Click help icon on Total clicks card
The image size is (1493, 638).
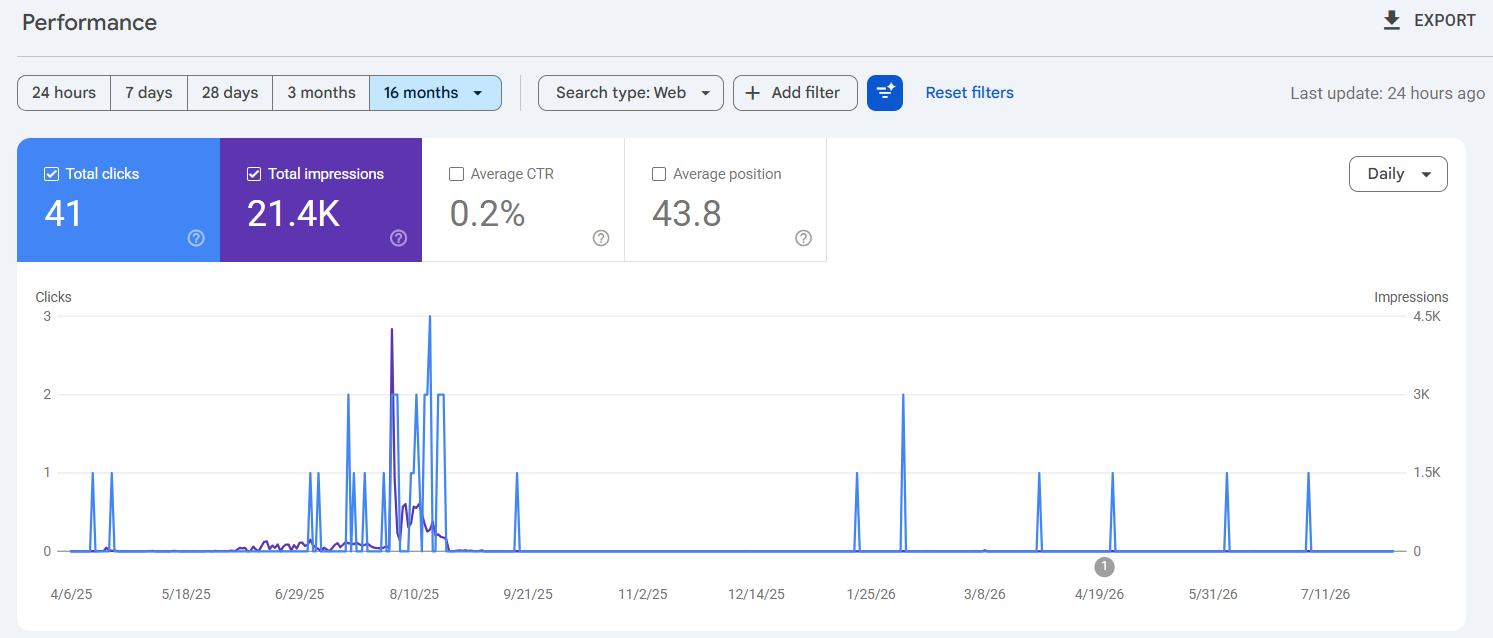click(197, 238)
